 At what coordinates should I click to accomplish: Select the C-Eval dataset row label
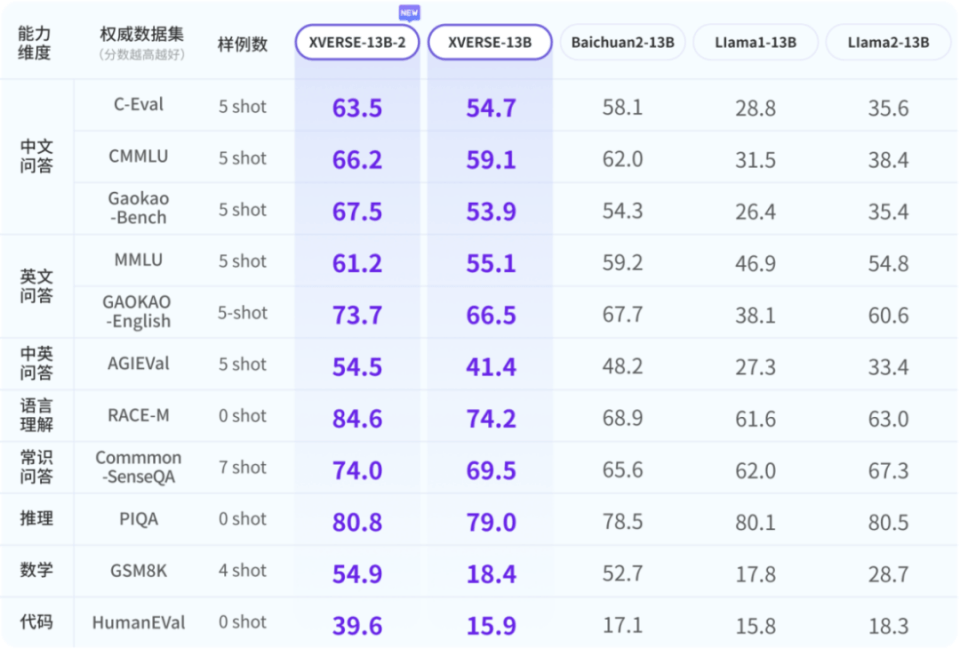[x=138, y=104]
